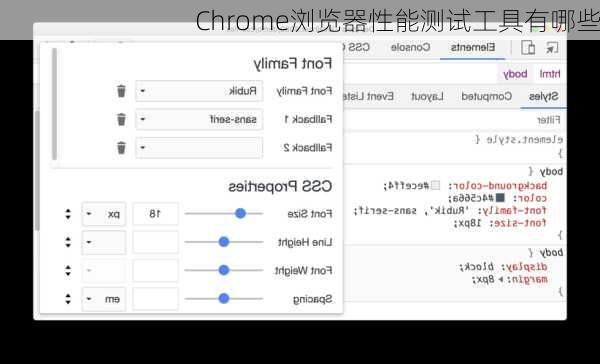
Task: Adjust the Line Height slider handle
Action: (x=224, y=242)
